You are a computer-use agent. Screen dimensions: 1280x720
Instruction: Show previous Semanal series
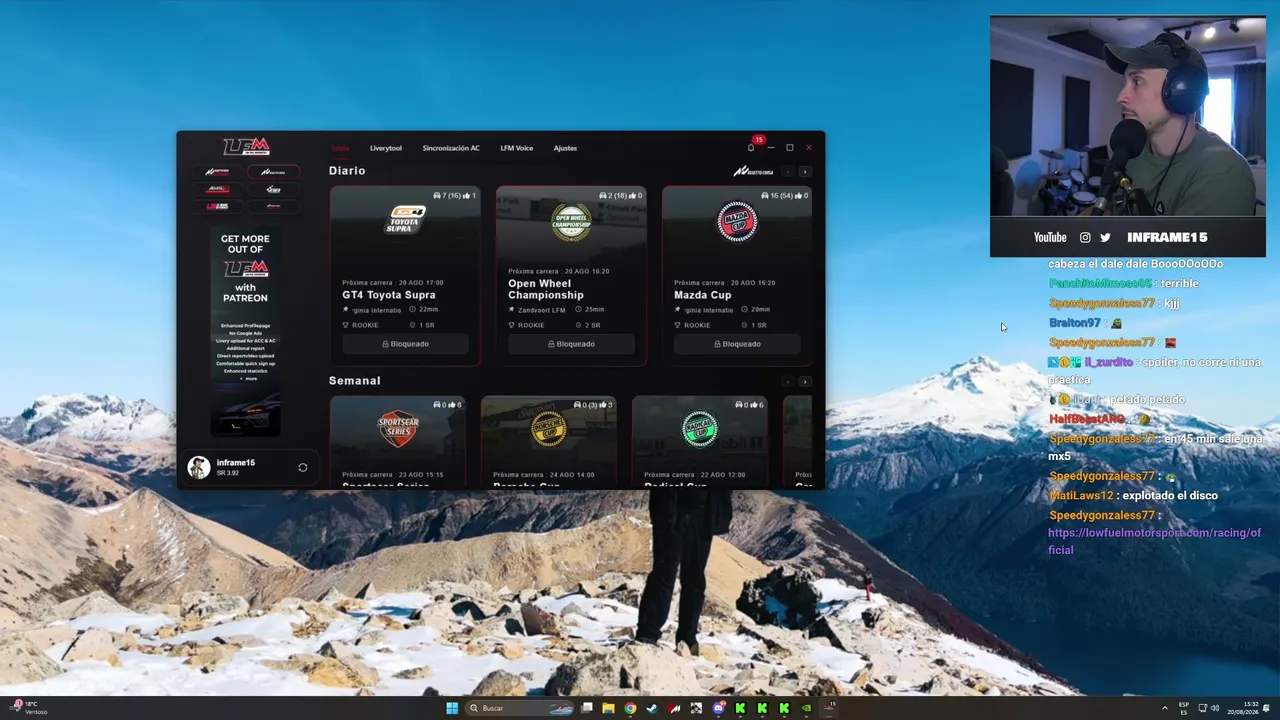coord(788,381)
